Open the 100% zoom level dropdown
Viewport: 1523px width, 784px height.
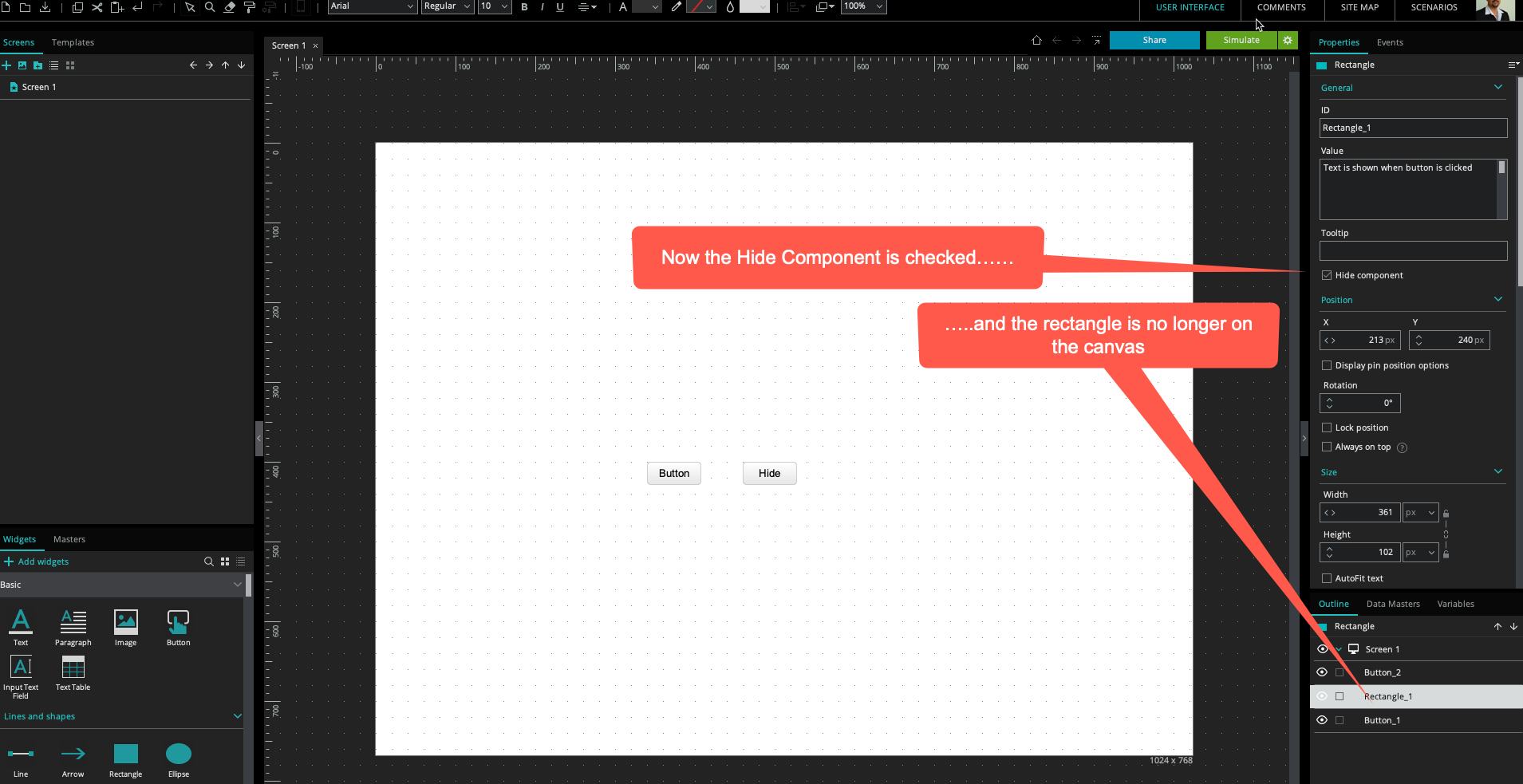[x=863, y=6]
